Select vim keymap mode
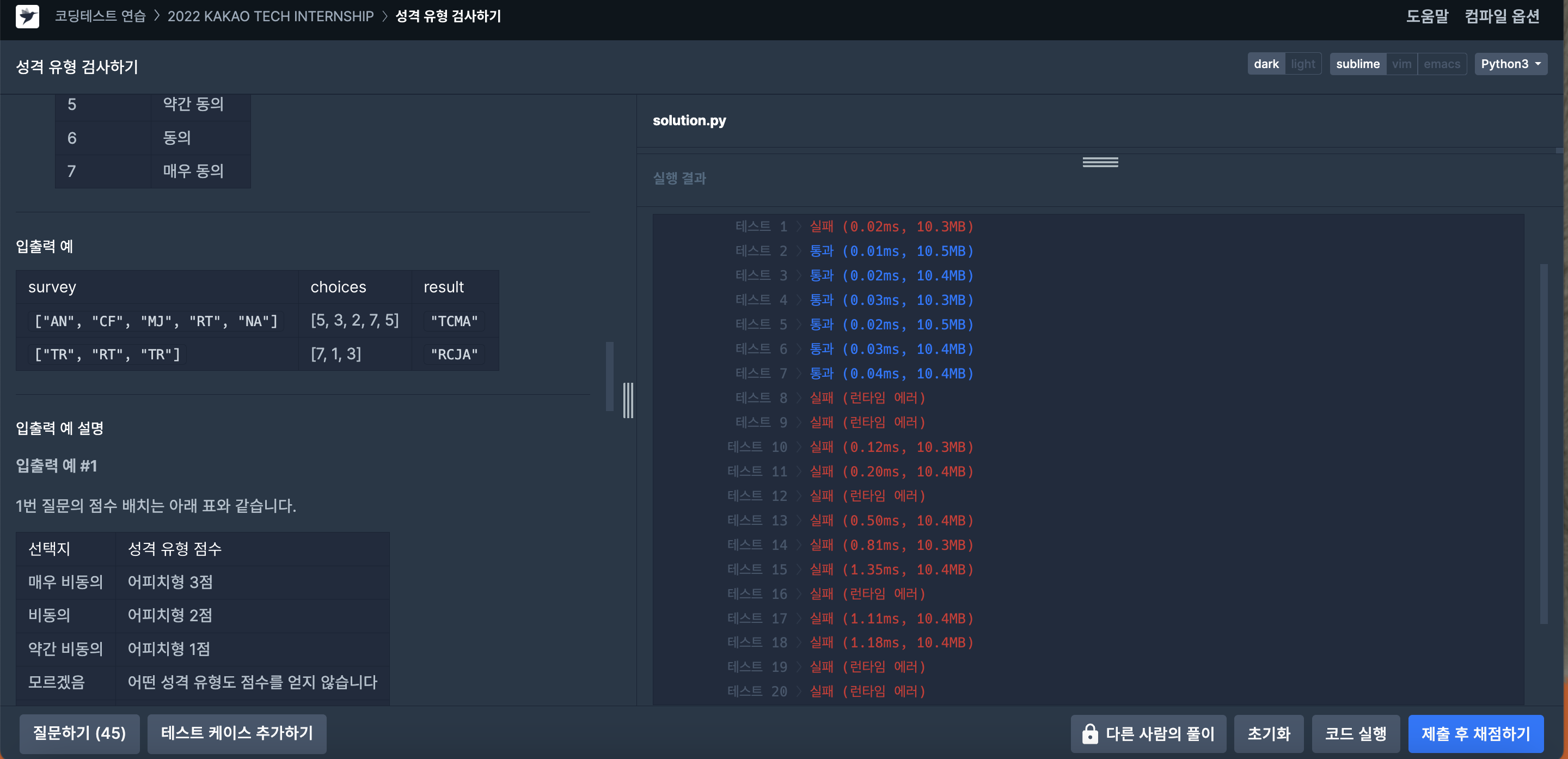This screenshot has height=759, width=1568. (1401, 64)
